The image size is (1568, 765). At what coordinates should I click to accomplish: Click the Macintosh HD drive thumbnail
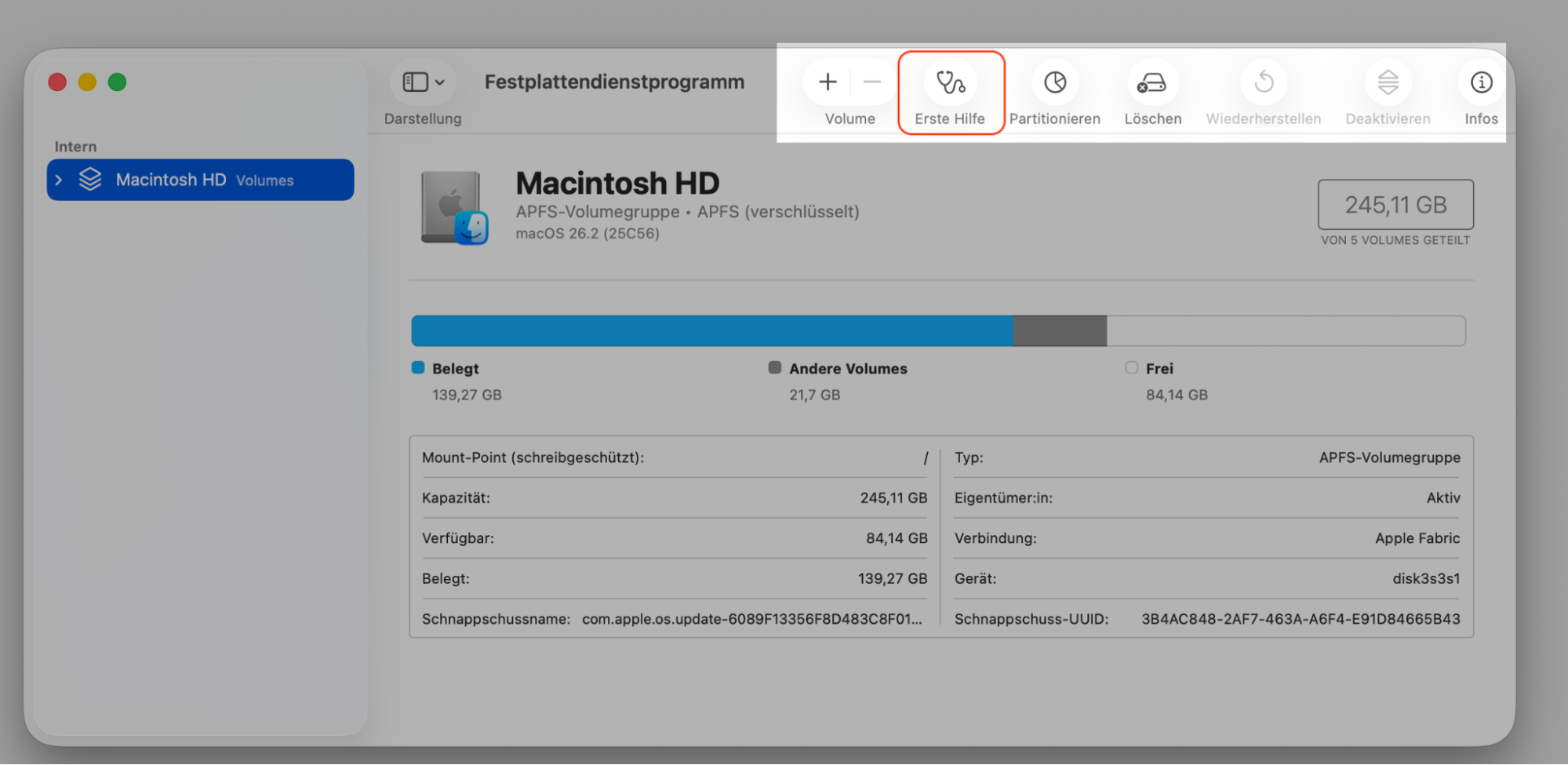[x=455, y=207]
